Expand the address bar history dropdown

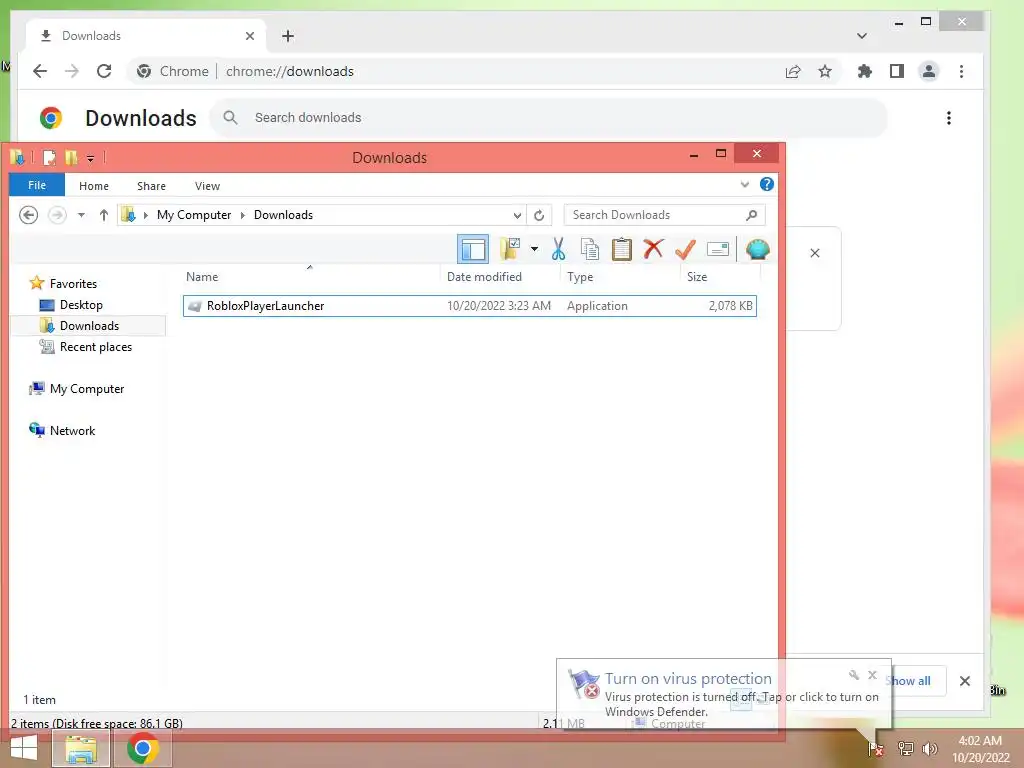[517, 215]
